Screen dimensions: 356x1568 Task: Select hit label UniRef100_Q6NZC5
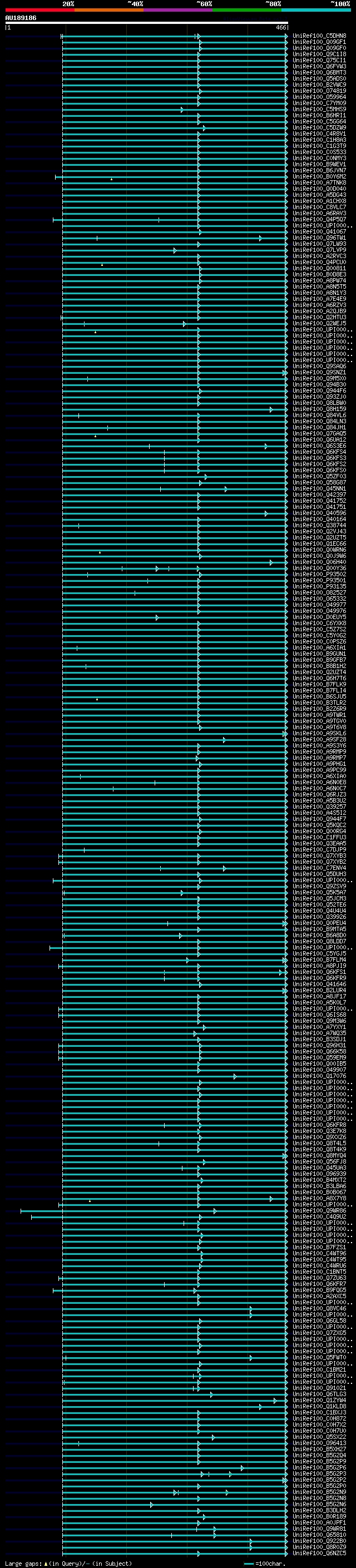coord(319,1554)
